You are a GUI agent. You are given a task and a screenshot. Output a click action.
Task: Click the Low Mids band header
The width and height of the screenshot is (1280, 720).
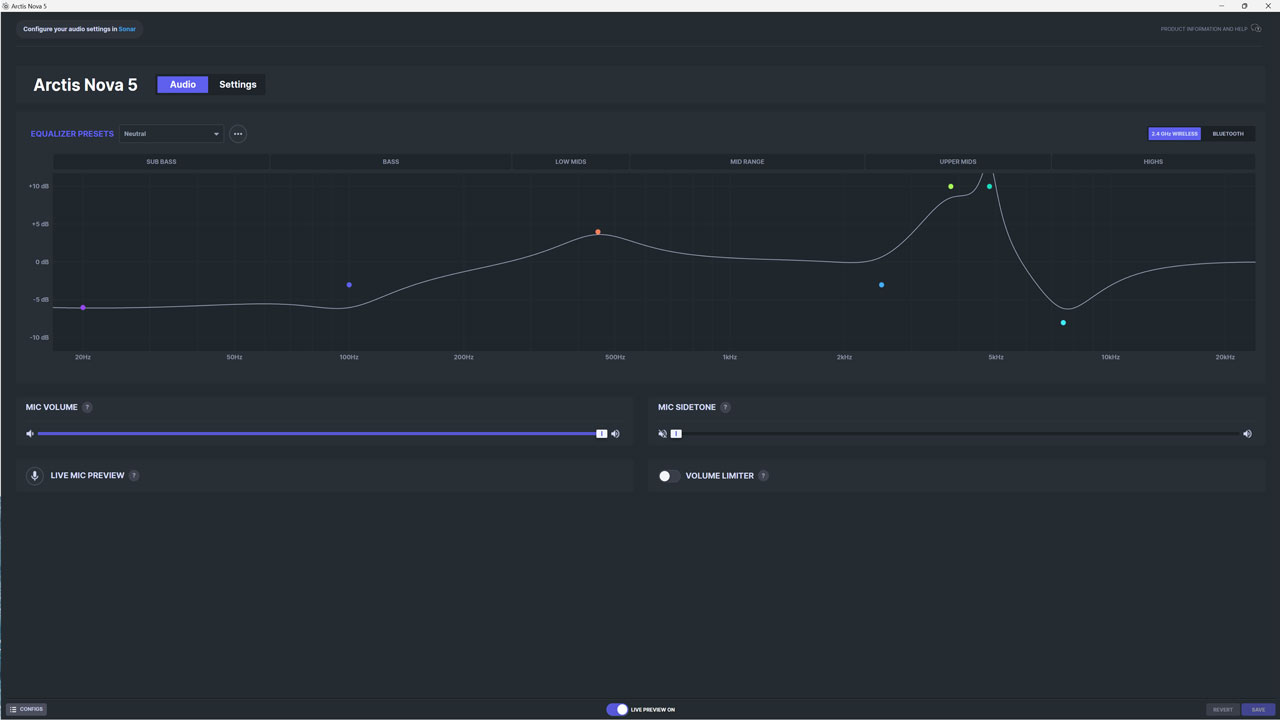[571, 162]
